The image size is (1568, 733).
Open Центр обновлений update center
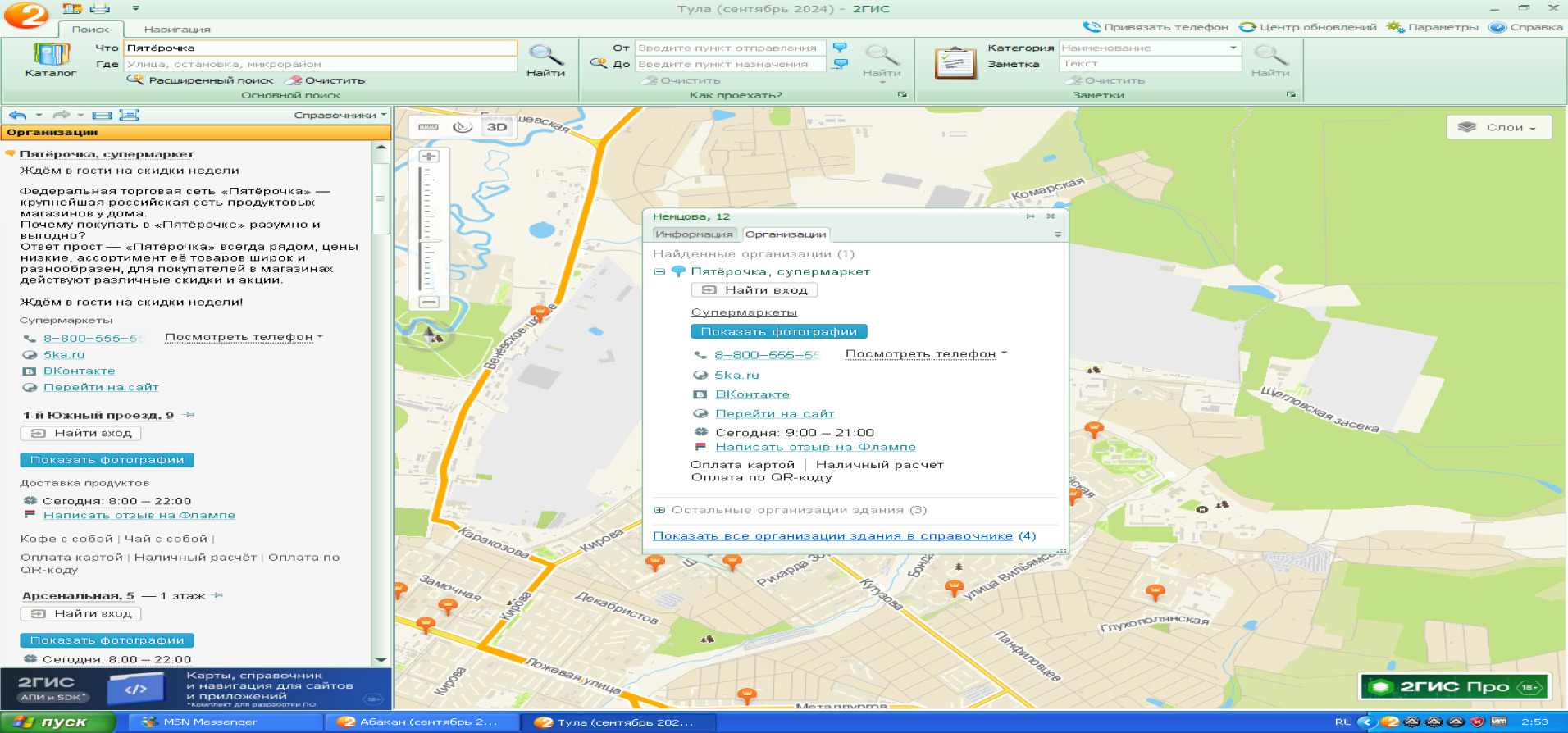(x=1307, y=27)
